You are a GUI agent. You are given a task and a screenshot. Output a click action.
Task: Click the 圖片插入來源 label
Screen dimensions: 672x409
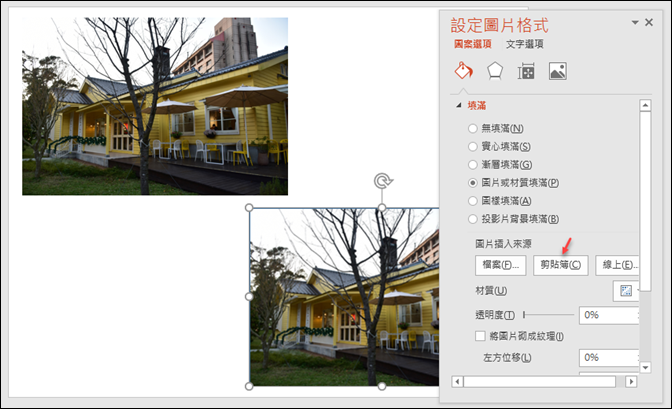click(x=503, y=244)
